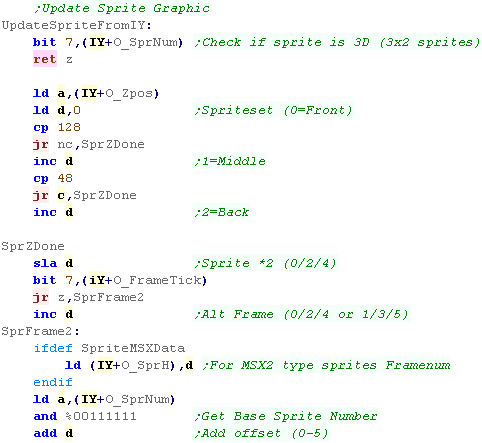The image size is (482, 443).
Task: Click the sla instruction
Action: tap(45, 263)
